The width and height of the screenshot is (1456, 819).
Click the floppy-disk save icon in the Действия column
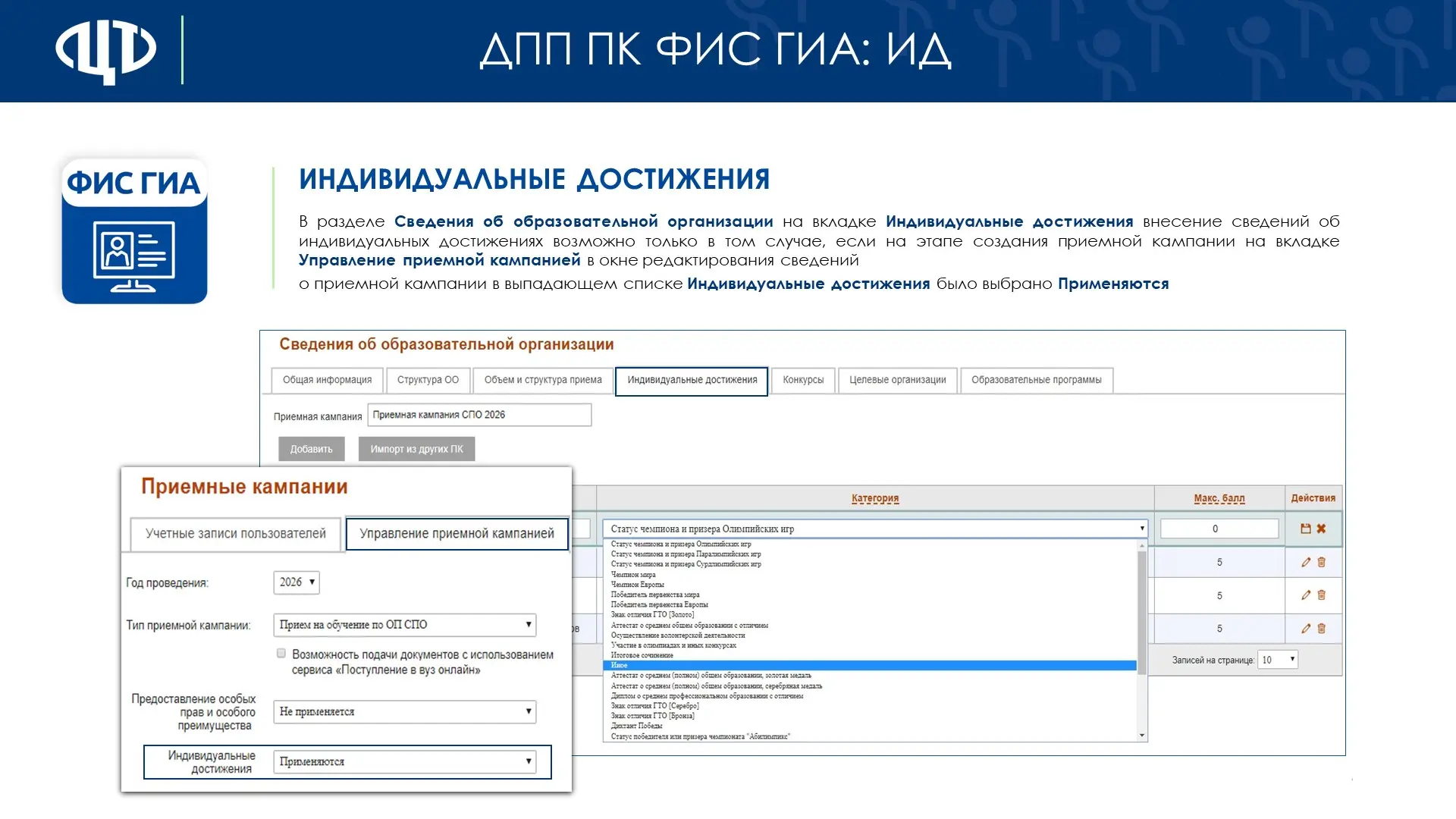click(1306, 529)
